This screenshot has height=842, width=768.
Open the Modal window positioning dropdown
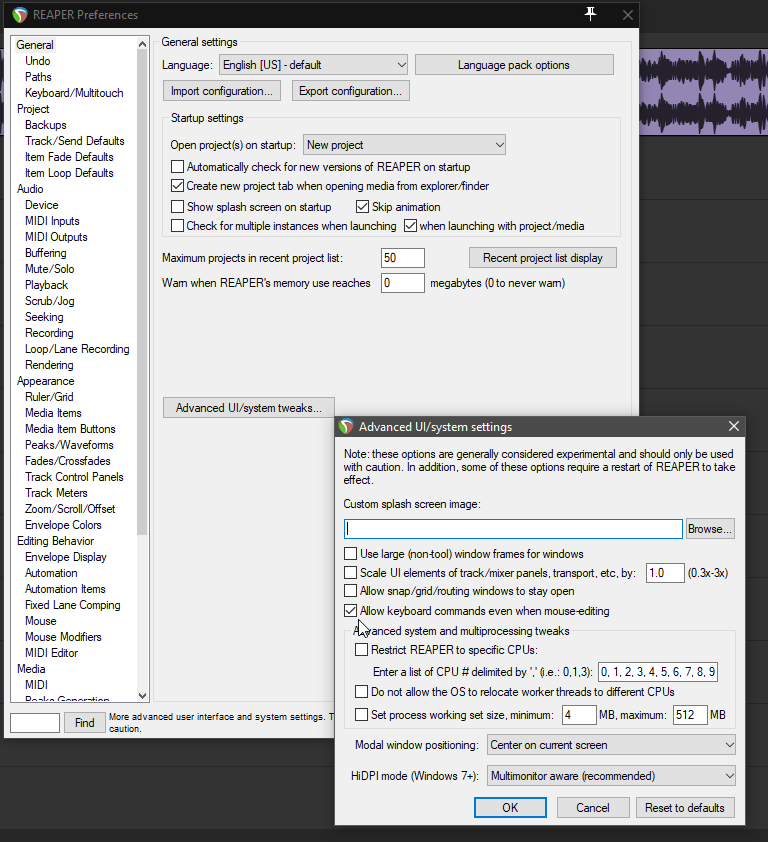611,745
